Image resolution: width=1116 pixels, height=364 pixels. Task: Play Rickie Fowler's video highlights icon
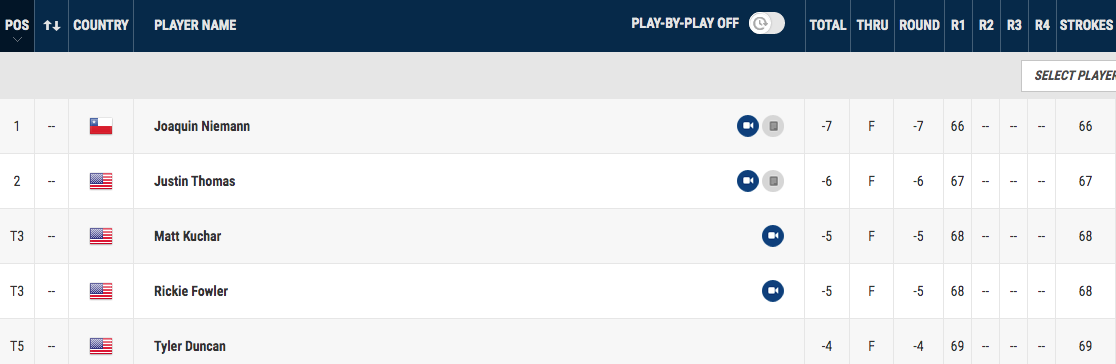[x=773, y=291]
